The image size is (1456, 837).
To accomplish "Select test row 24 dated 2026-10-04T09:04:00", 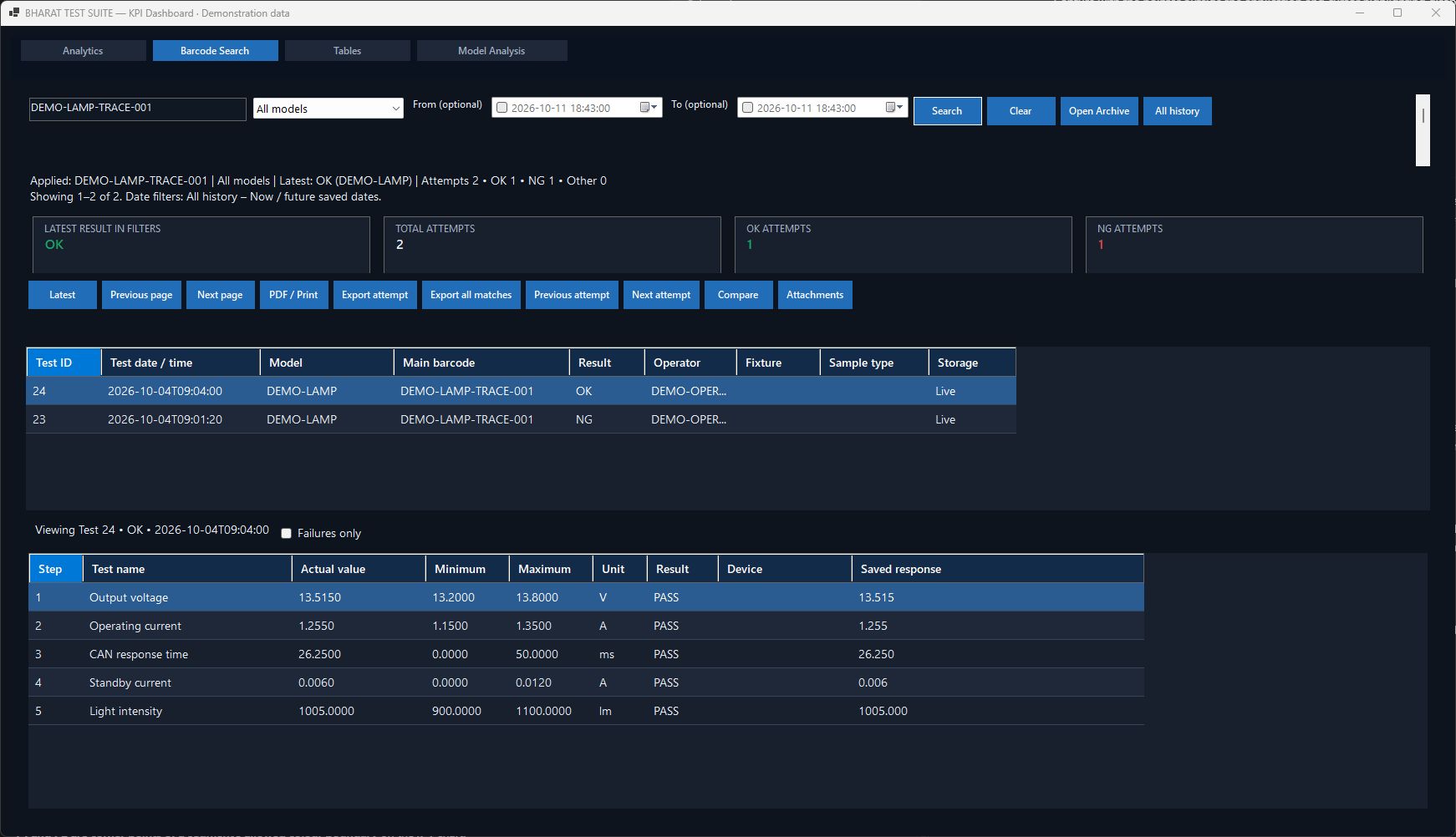I will click(522, 391).
